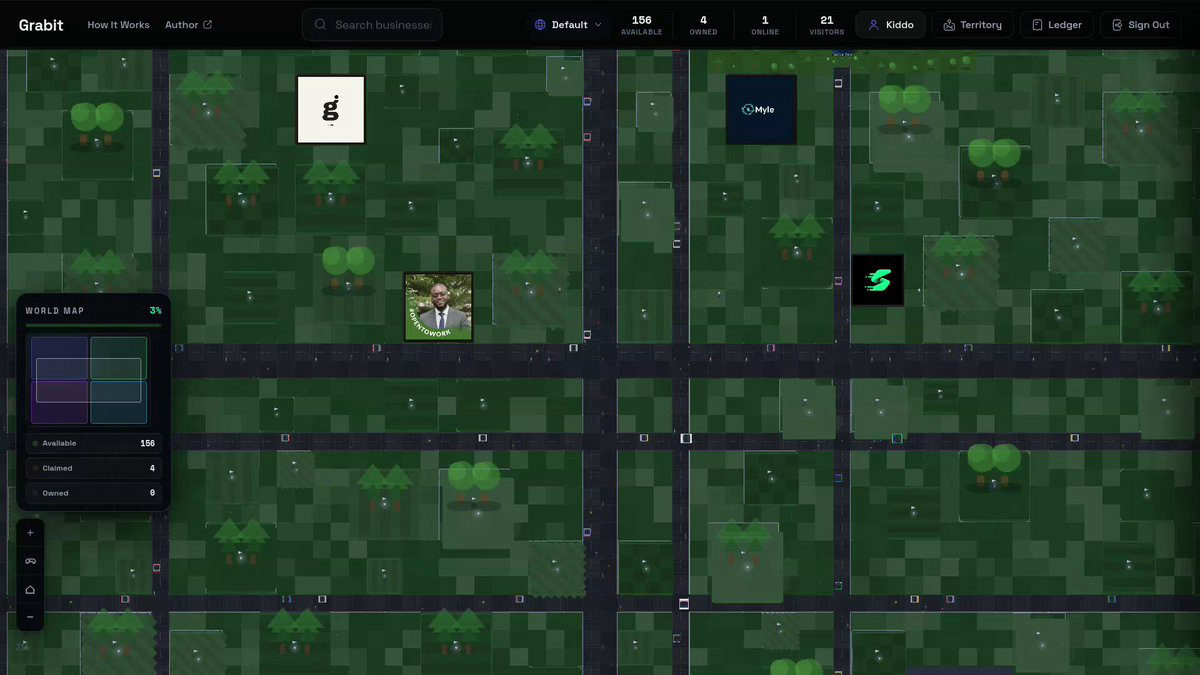Image resolution: width=1200 pixels, height=675 pixels.
Task: Expand the Default world dropdown
Action: point(569,25)
